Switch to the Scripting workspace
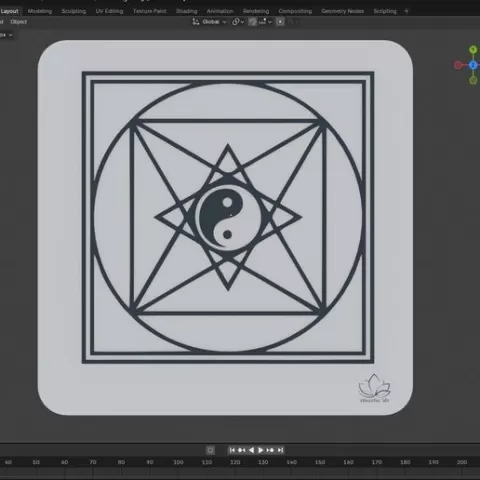 pos(385,11)
